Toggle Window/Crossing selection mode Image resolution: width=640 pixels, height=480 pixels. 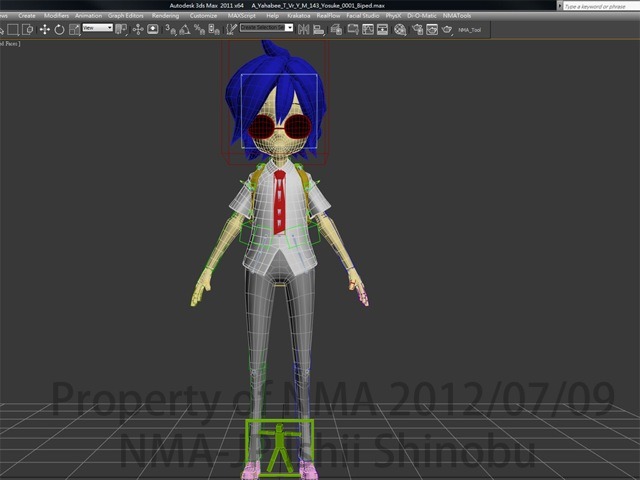tap(28, 29)
